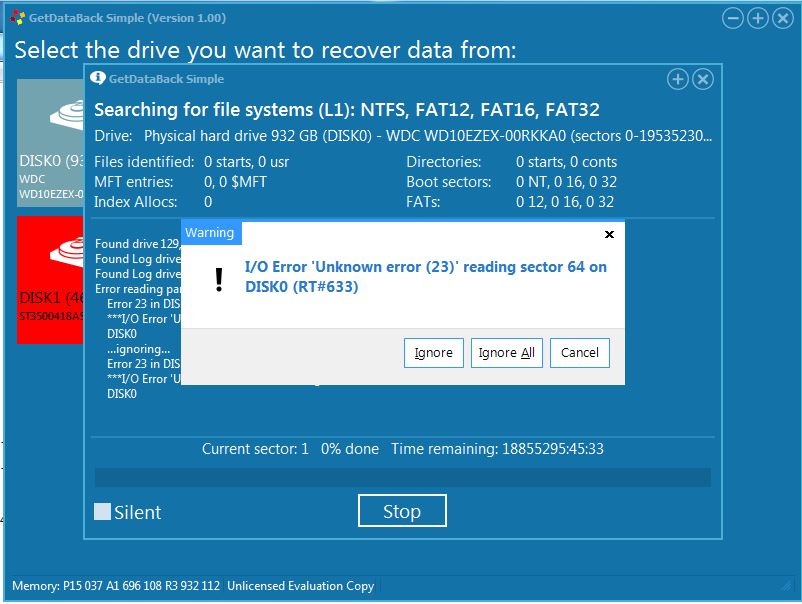Click the Boot sectors value '0 NT, 0 16, 0 32'
The image size is (802, 604).
click(x=566, y=182)
